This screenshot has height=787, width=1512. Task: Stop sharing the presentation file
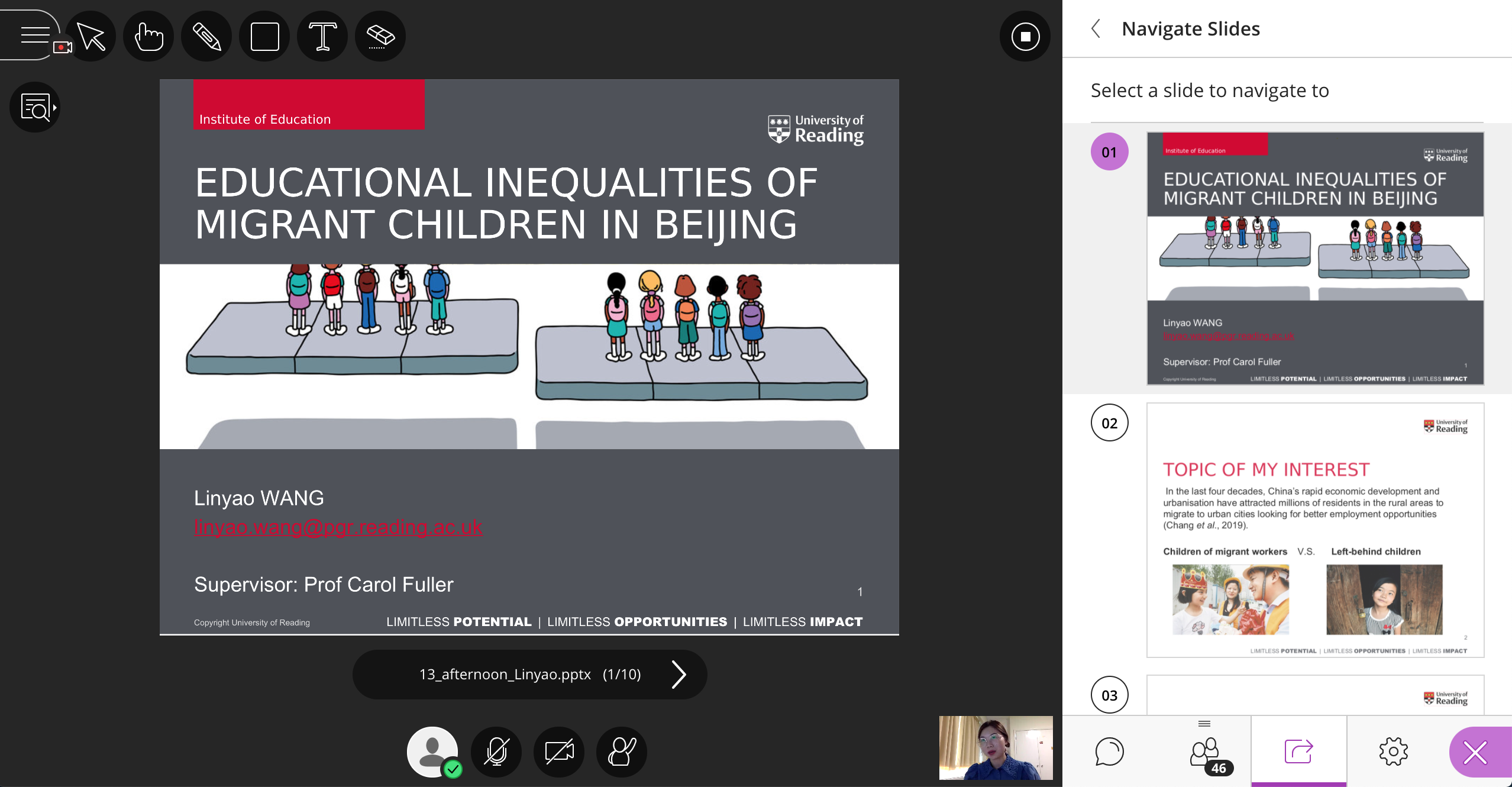coord(1025,37)
